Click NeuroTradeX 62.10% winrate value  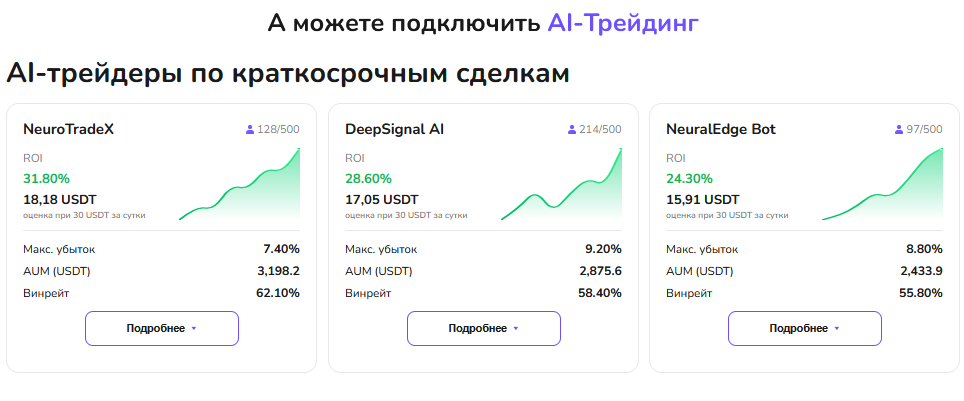pyautogui.click(x=278, y=293)
